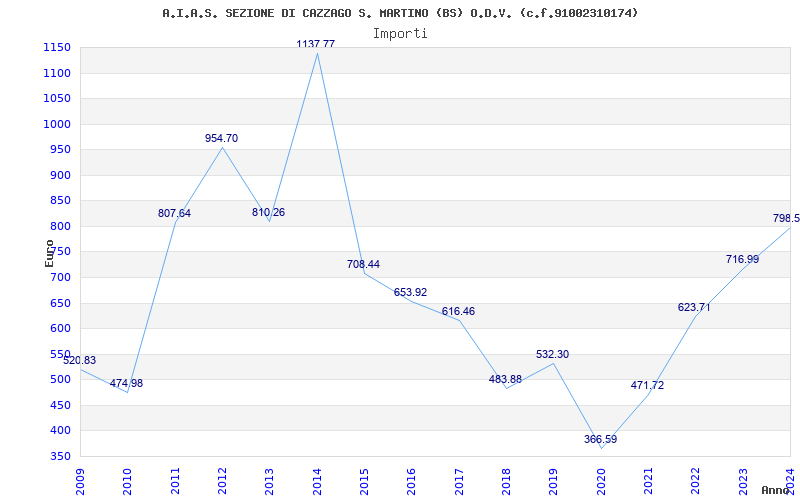Image resolution: width=800 pixels, height=500 pixels.
Task: Select the 807.64 data label
Action: pos(174,213)
